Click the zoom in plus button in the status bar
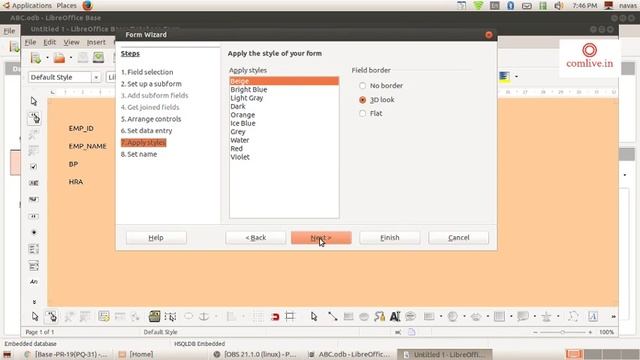640x360 pixels. pyautogui.click(x=590, y=332)
